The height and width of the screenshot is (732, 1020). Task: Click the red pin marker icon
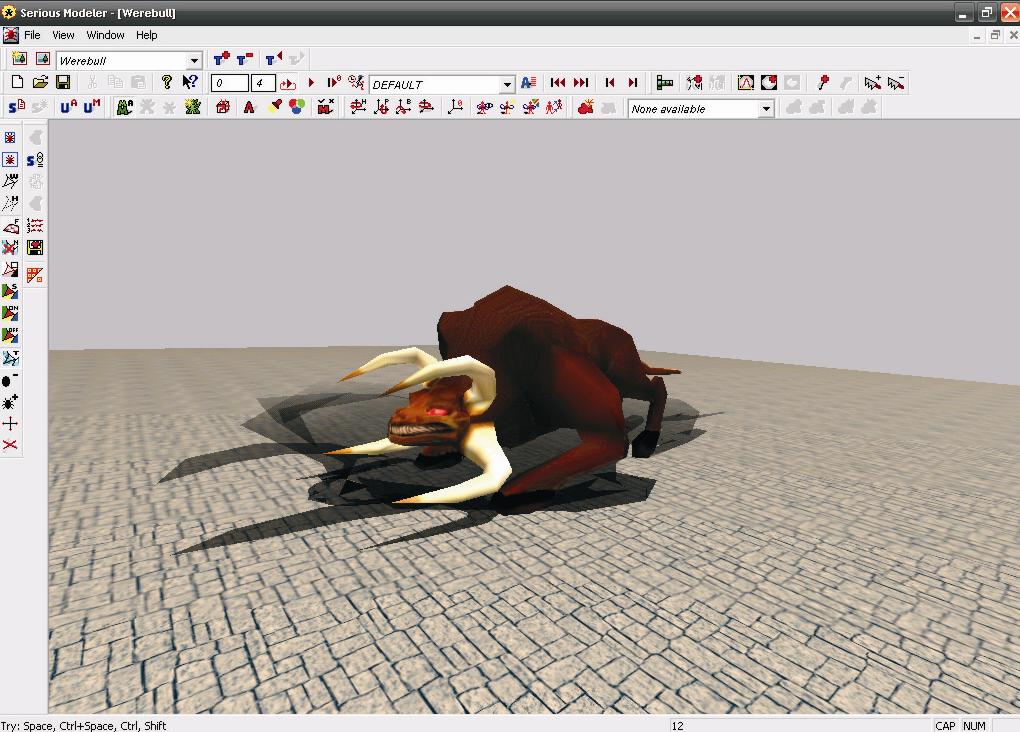823,83
